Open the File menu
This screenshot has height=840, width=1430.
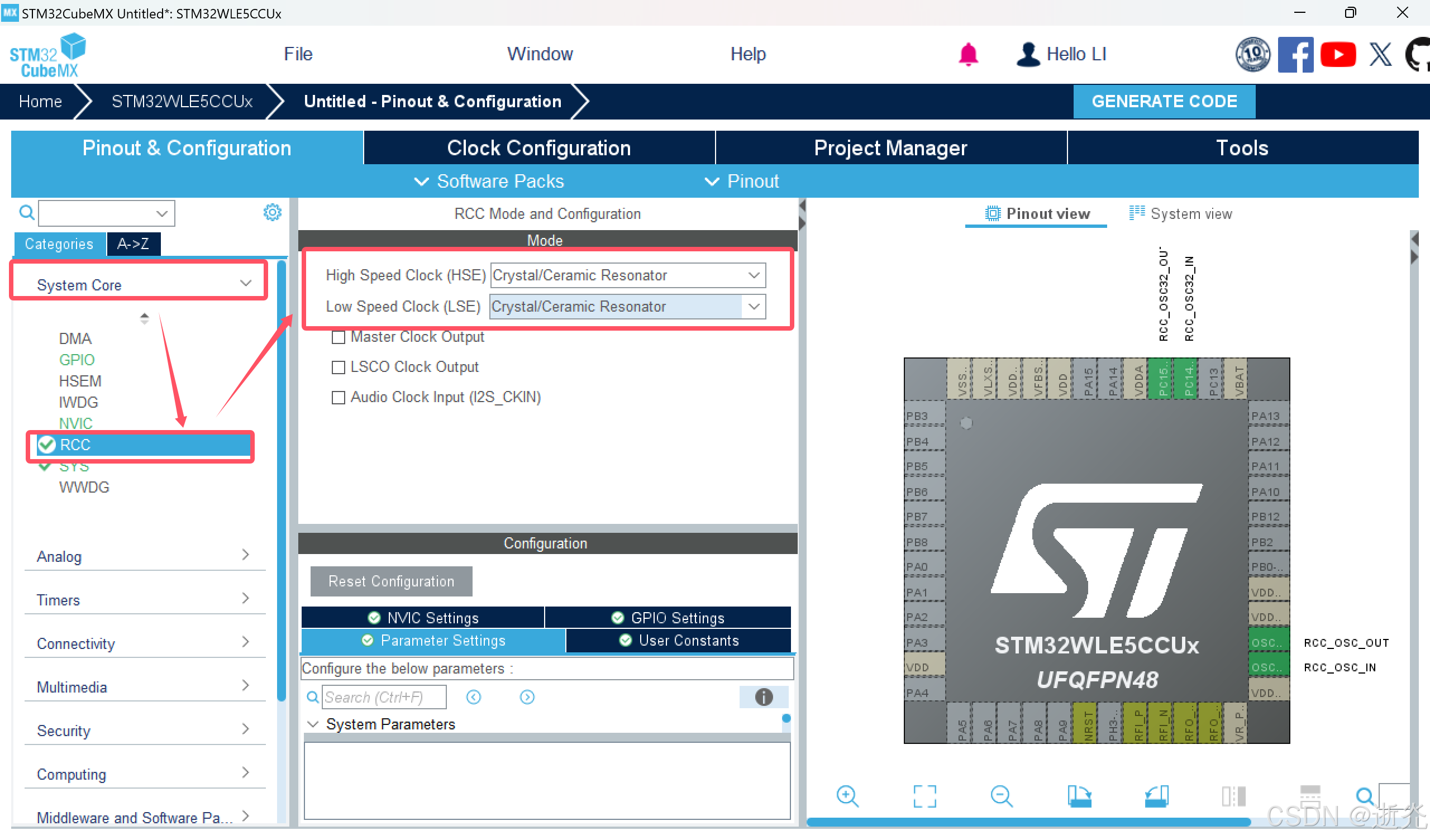click(298, 54)
